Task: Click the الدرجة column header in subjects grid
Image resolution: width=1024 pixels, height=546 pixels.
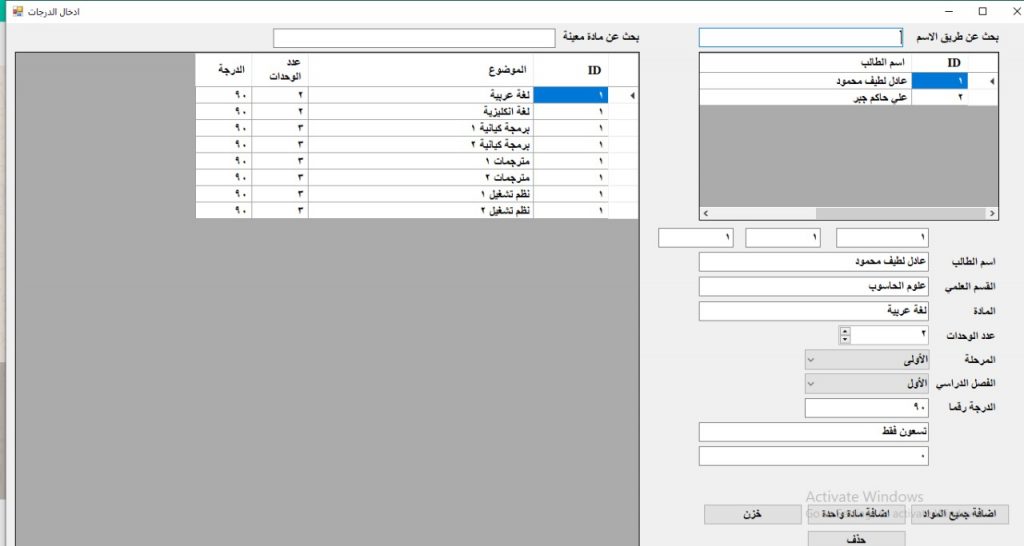Action: tap(225, 70)
